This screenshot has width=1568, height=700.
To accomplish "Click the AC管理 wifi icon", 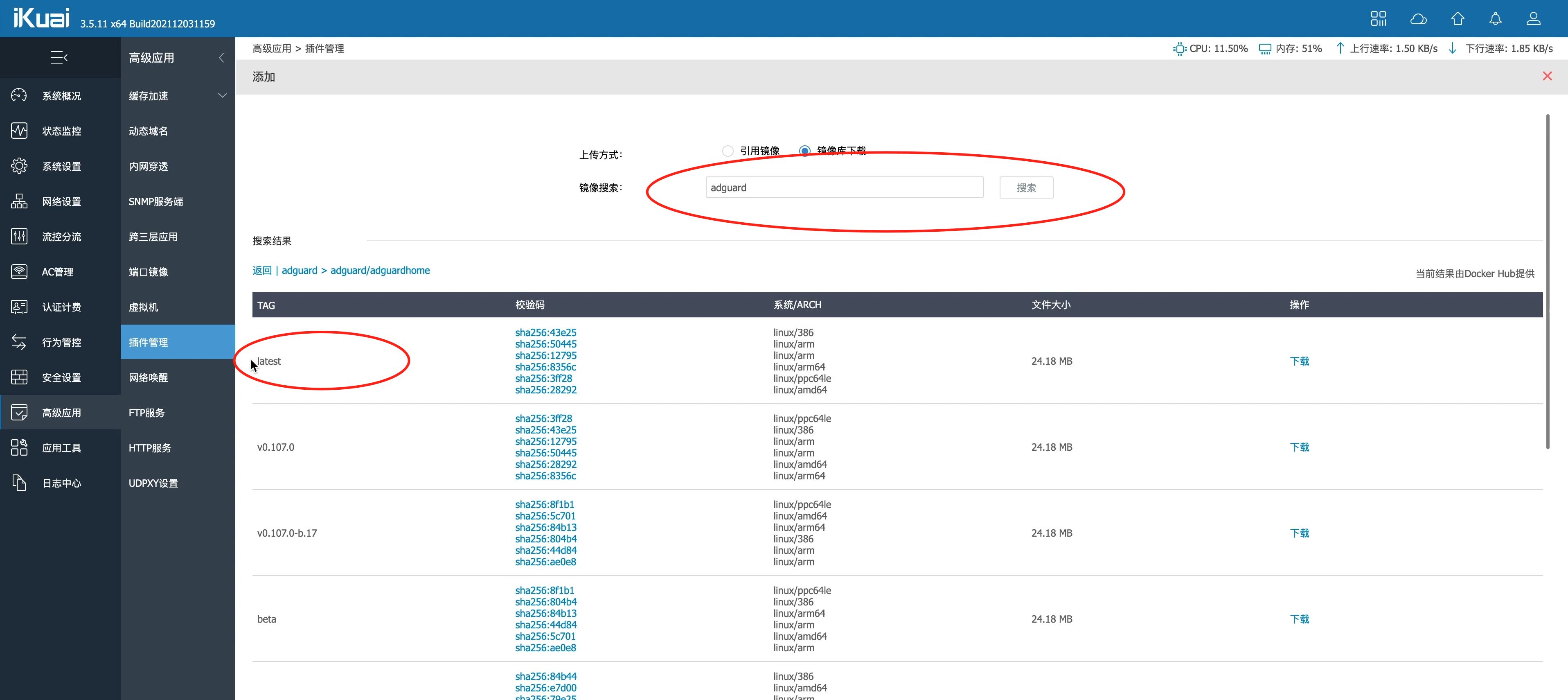I will pos(19,271).
